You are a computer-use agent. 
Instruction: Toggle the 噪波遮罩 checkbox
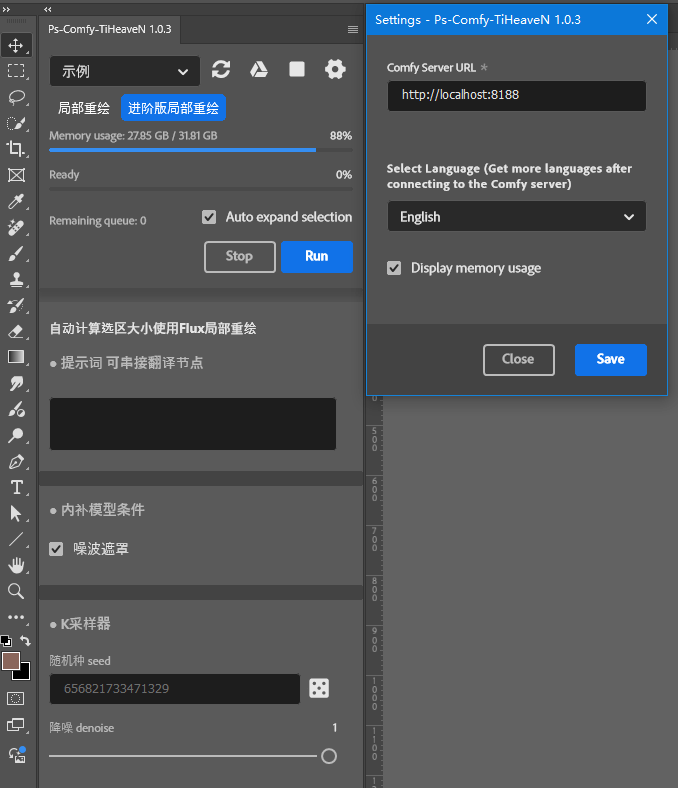56,549
